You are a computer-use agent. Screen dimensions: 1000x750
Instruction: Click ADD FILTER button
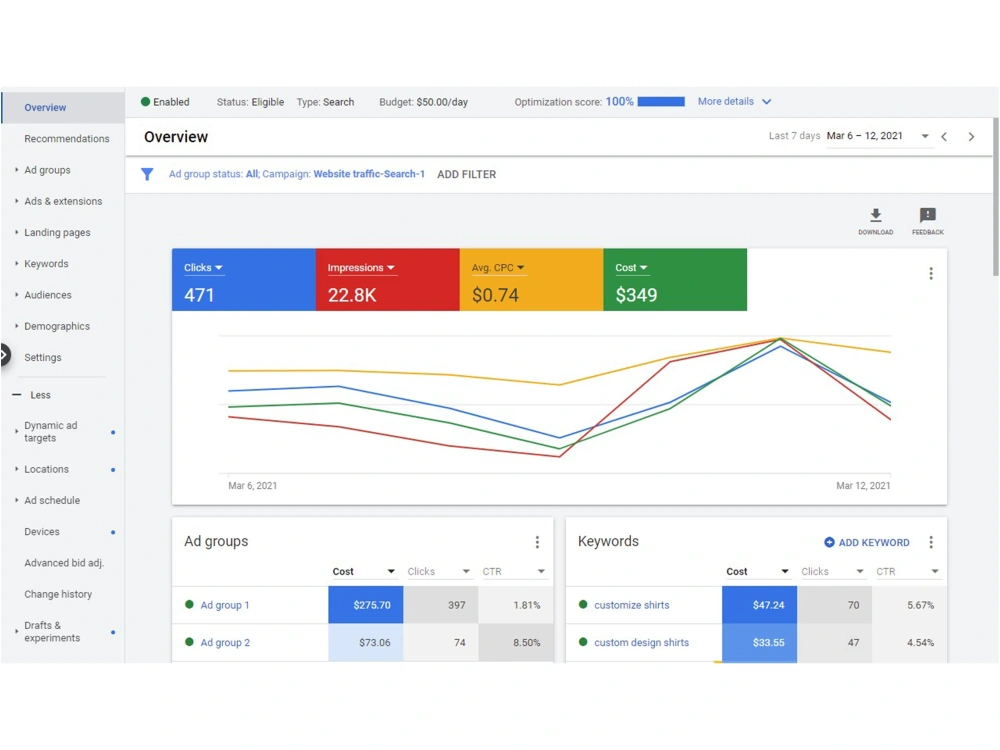466,174
